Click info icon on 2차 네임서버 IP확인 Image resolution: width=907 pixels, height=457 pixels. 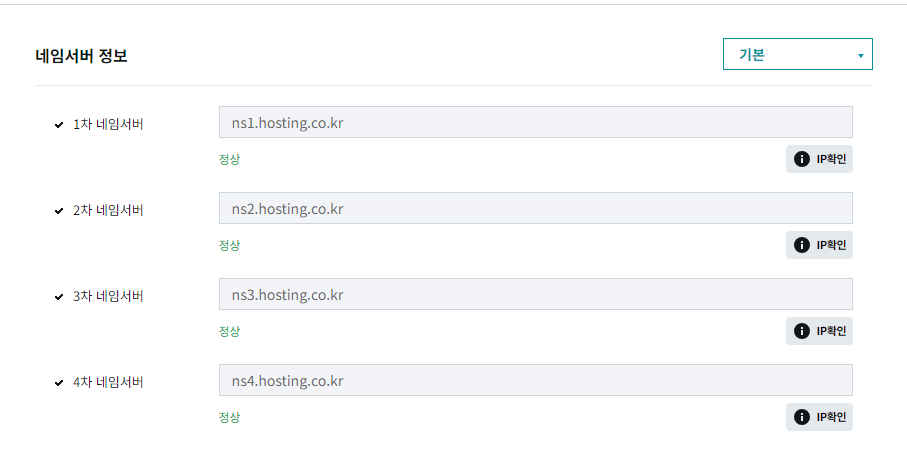point(801,245)
